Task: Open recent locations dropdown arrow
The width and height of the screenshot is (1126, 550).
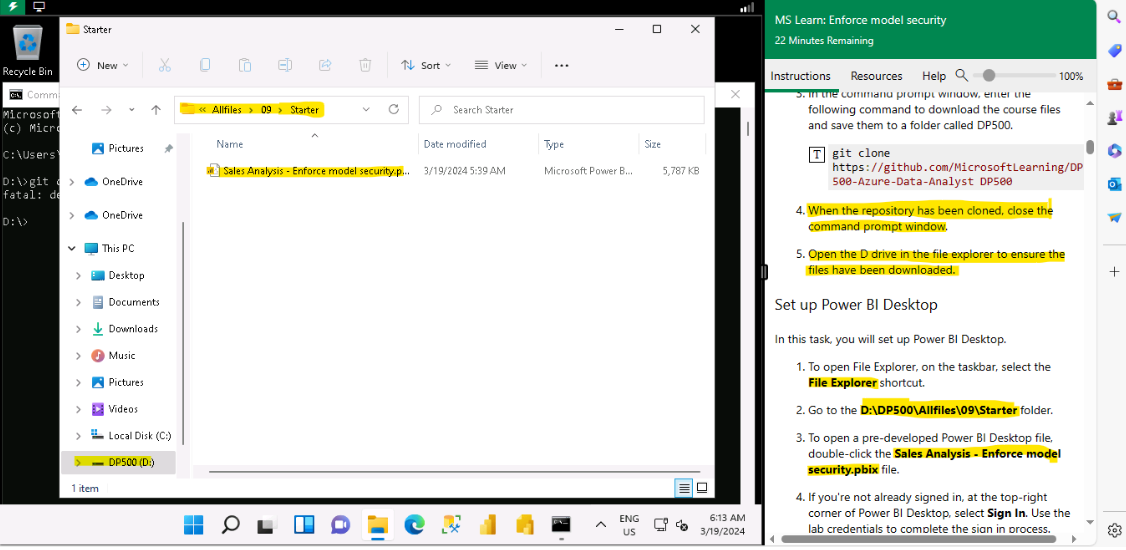Action: tap(131, 110)
